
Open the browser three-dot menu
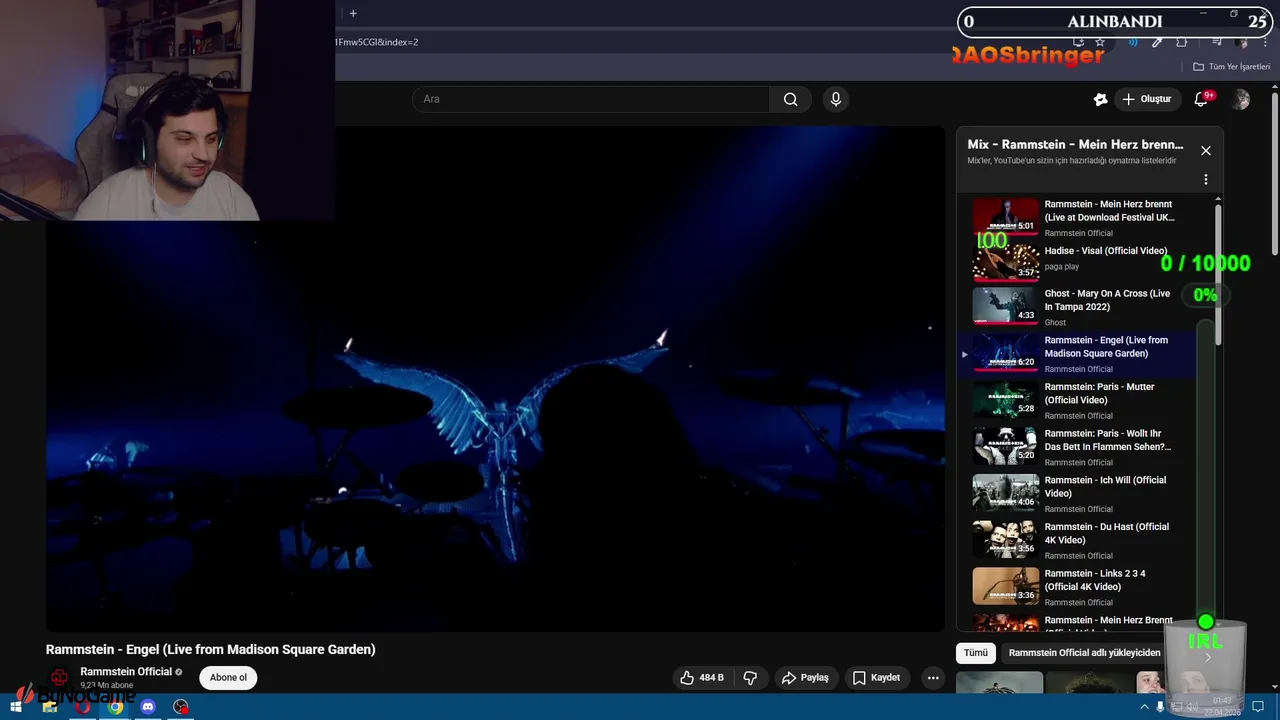pos(1266,42)
